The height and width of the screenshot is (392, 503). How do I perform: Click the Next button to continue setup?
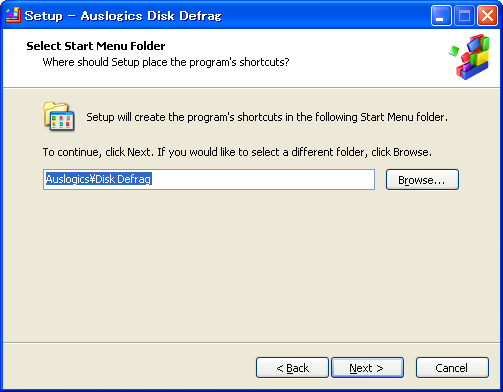coord(367,368)
